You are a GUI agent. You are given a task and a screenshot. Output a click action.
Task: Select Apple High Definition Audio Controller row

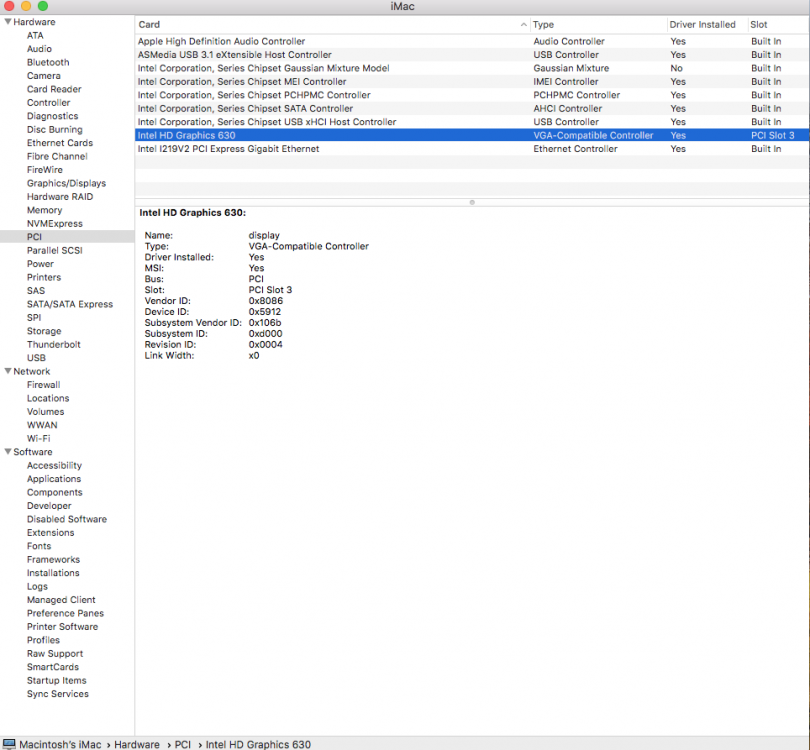coord(472,41)
